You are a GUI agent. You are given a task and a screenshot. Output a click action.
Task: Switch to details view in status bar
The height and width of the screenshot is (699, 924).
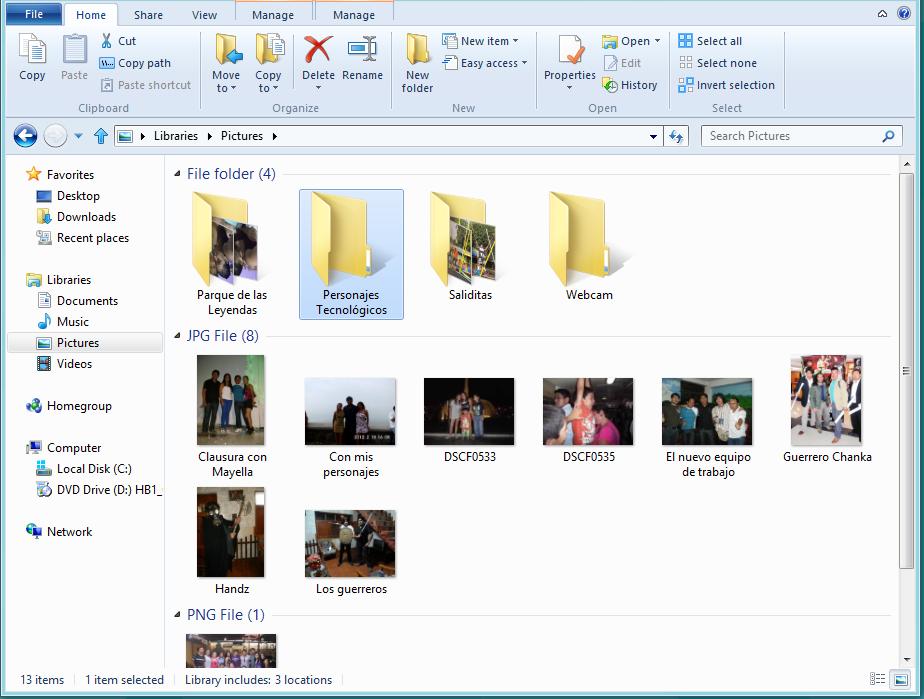click(x=875, y=680)
